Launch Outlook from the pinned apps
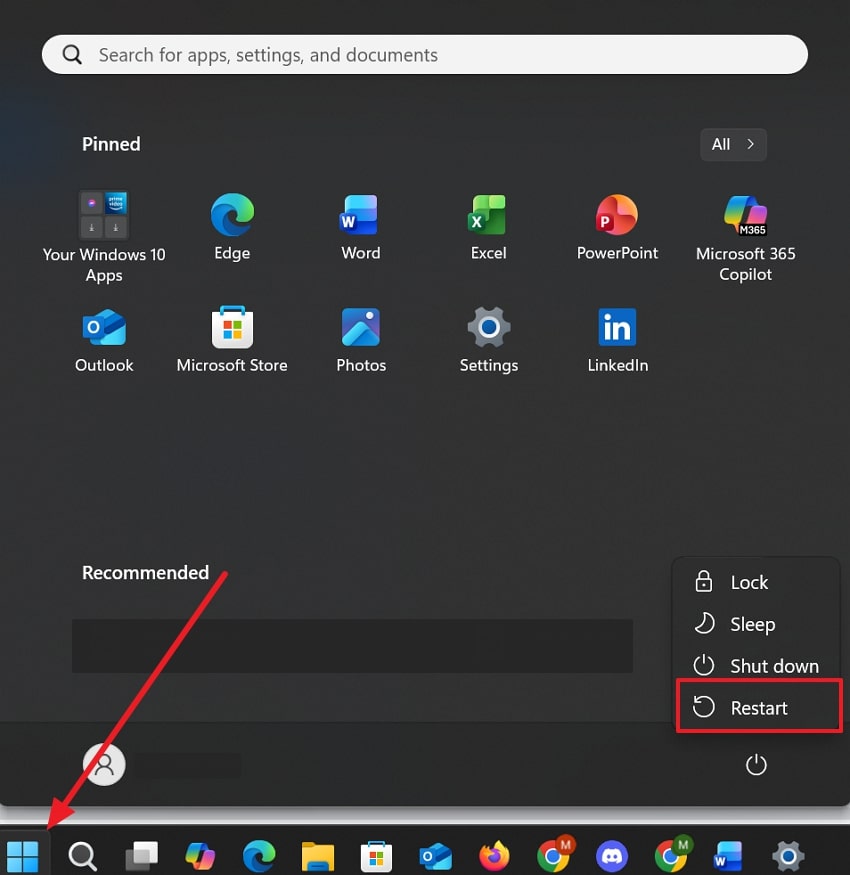 click(104, 338)
